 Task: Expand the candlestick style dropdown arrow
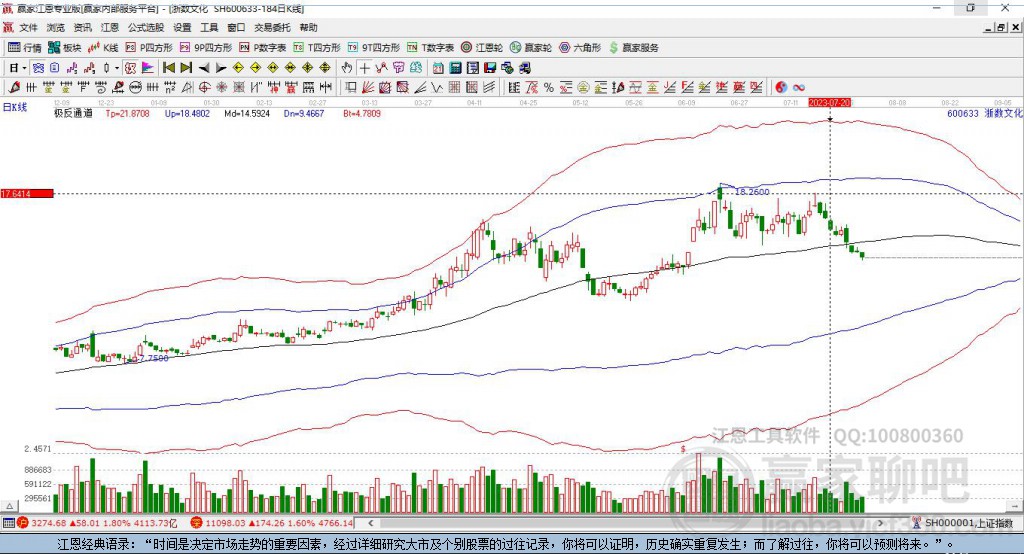[x=117, y=68]
